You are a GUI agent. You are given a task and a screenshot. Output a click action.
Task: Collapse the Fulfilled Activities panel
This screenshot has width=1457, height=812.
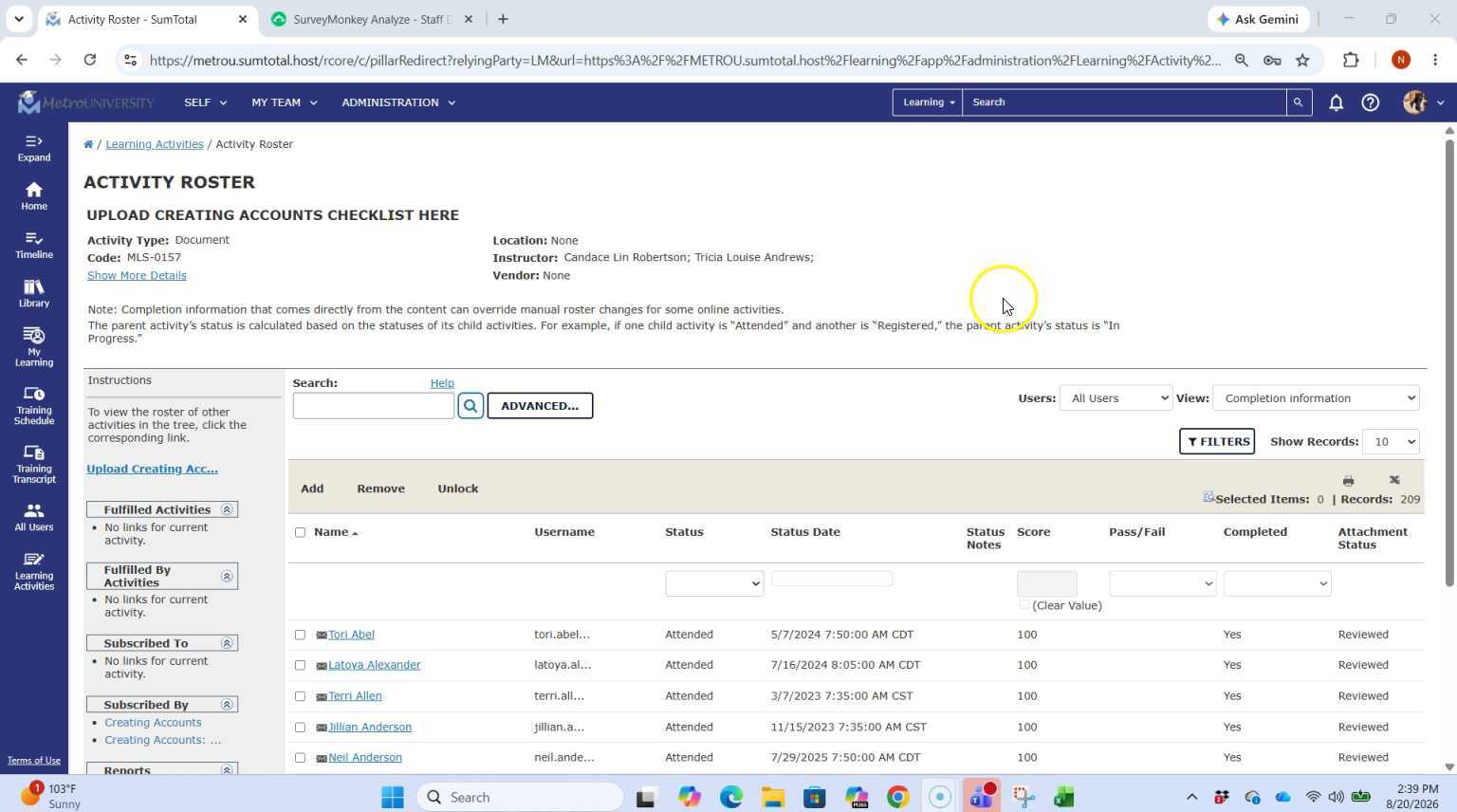[x=227, y=510]
